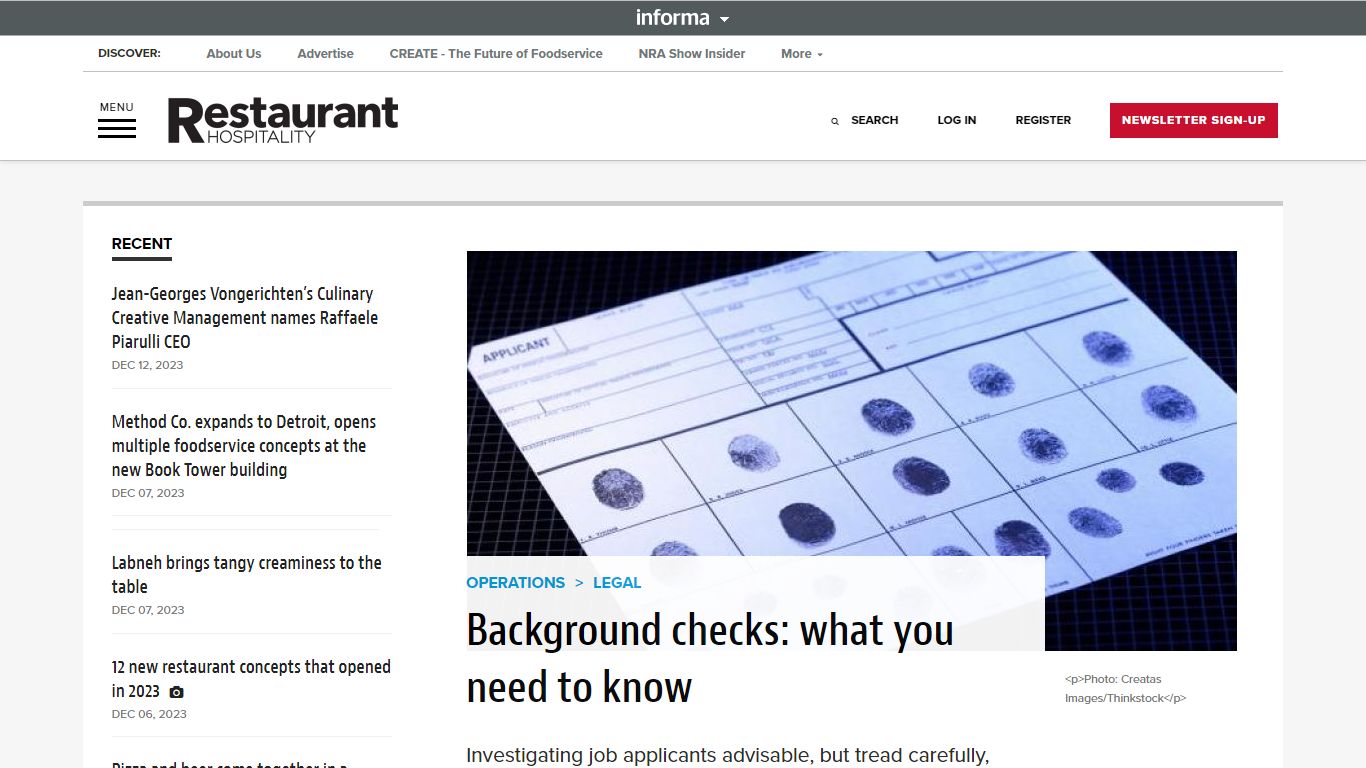Open the hamburger MENU icon

click(117, 129)
